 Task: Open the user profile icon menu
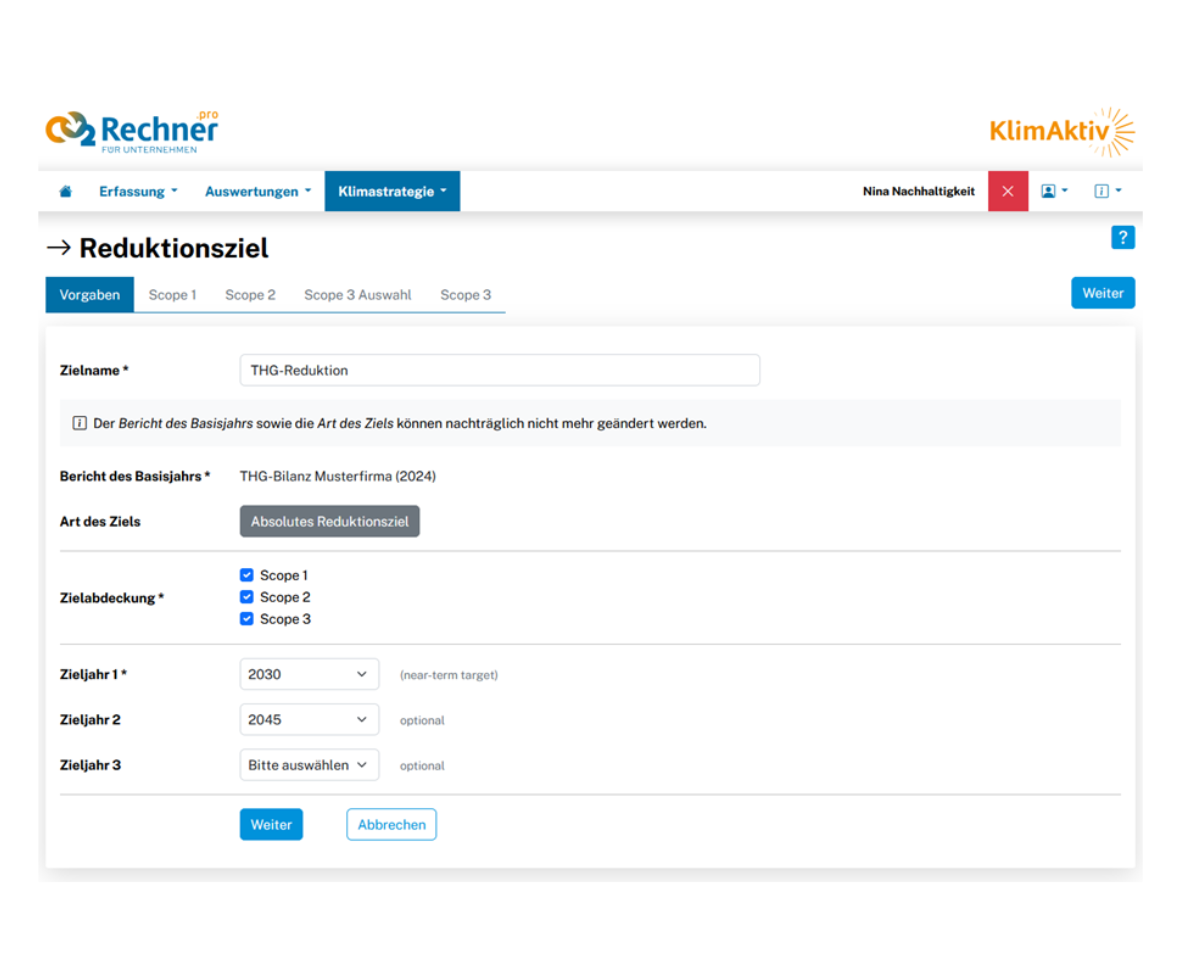pos(1054,191)
